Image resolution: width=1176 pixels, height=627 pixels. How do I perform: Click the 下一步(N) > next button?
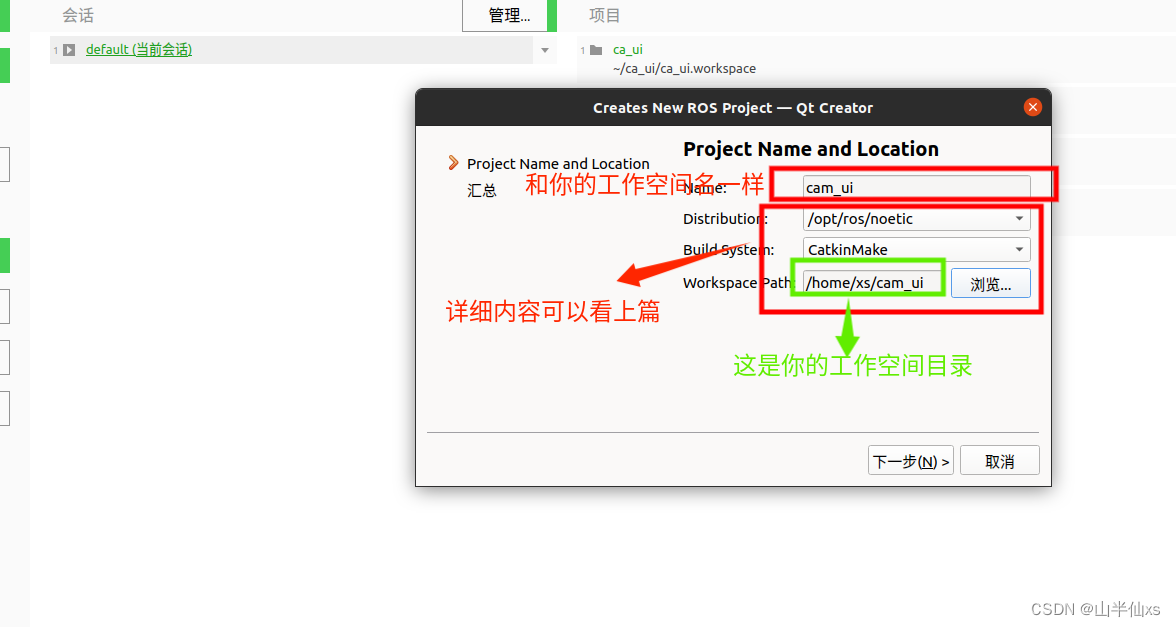point(910,461)
